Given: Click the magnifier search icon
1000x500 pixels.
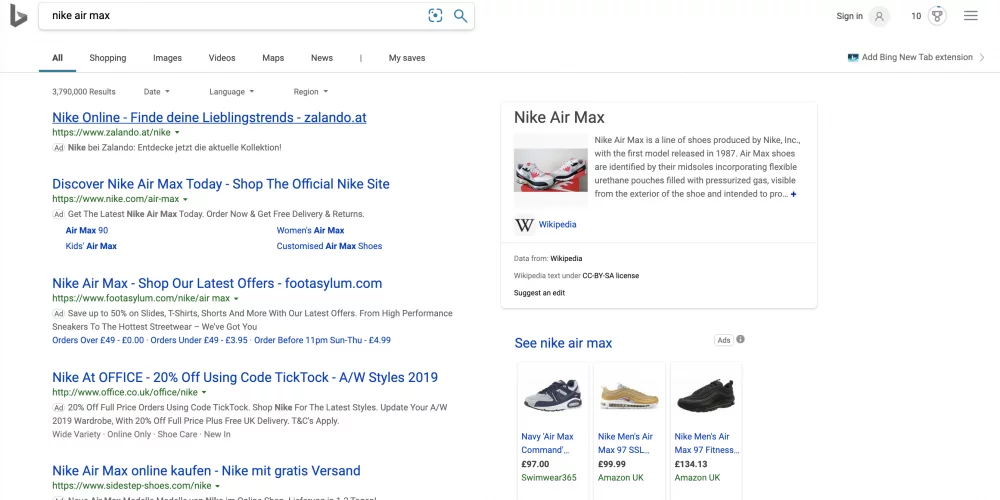Looking at the screenshot, I should (x=460, y=16).
